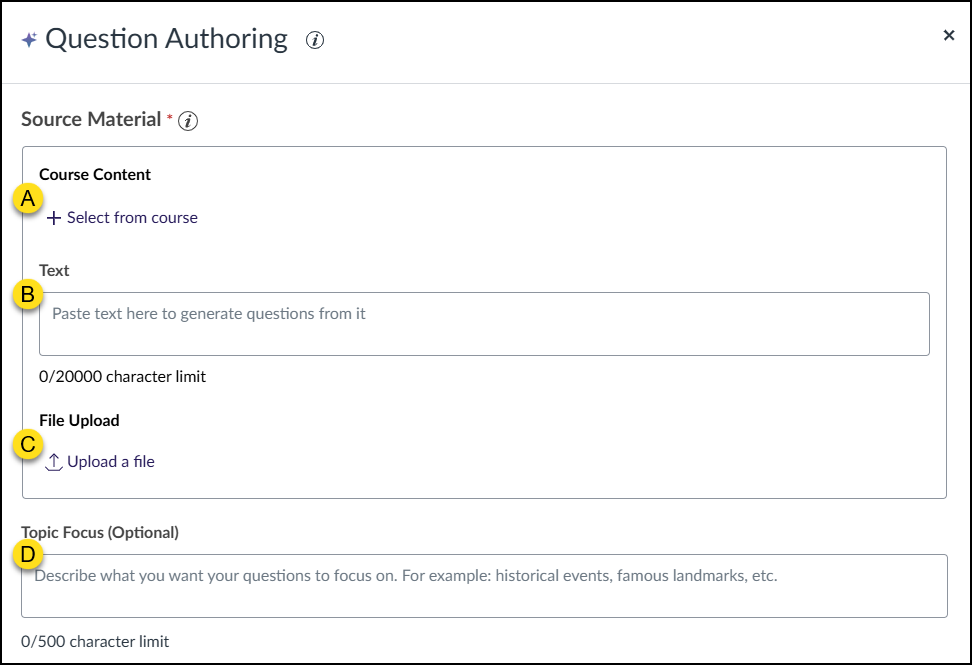Click the plus icon before Select from course
The height and width of the screenshot is (665, 972).
tap(54, 217)
